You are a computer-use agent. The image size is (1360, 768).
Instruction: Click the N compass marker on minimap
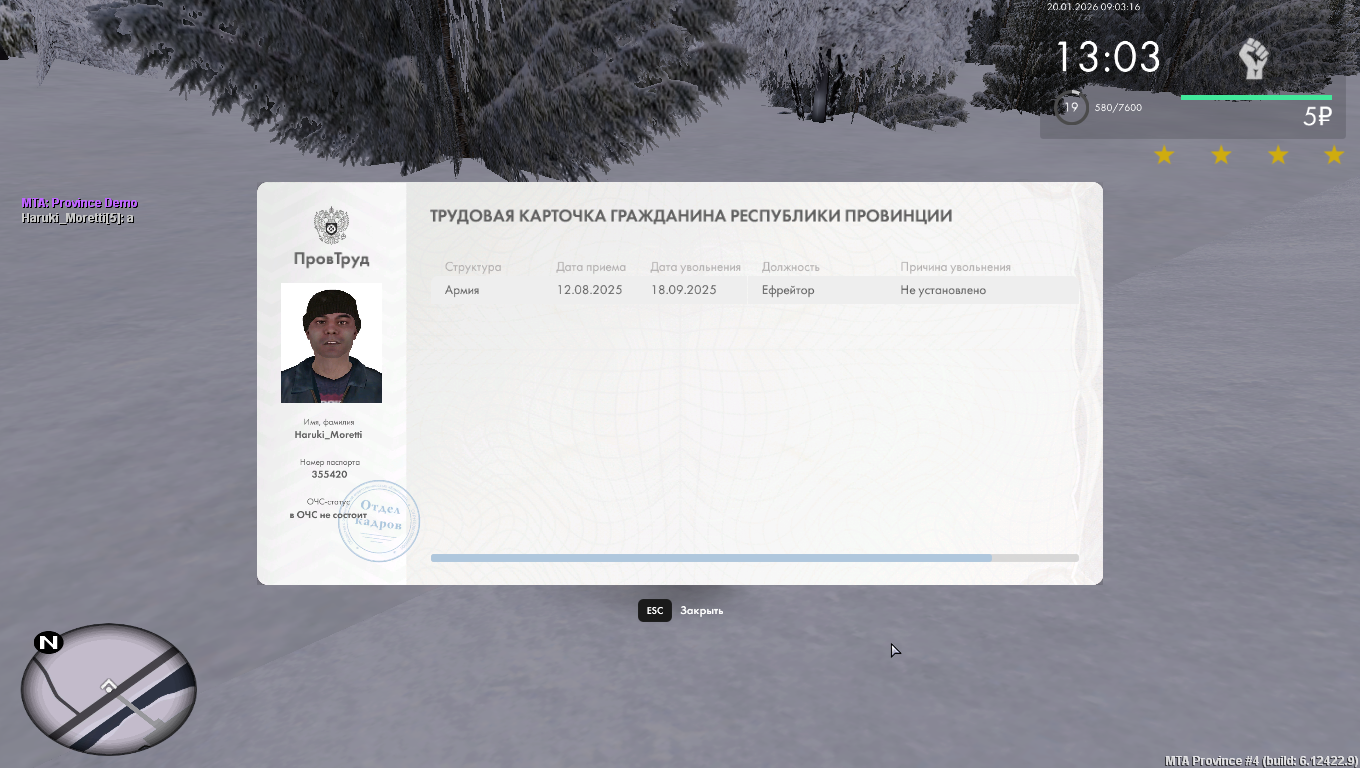pyautogui.click(x=48, y=642)
